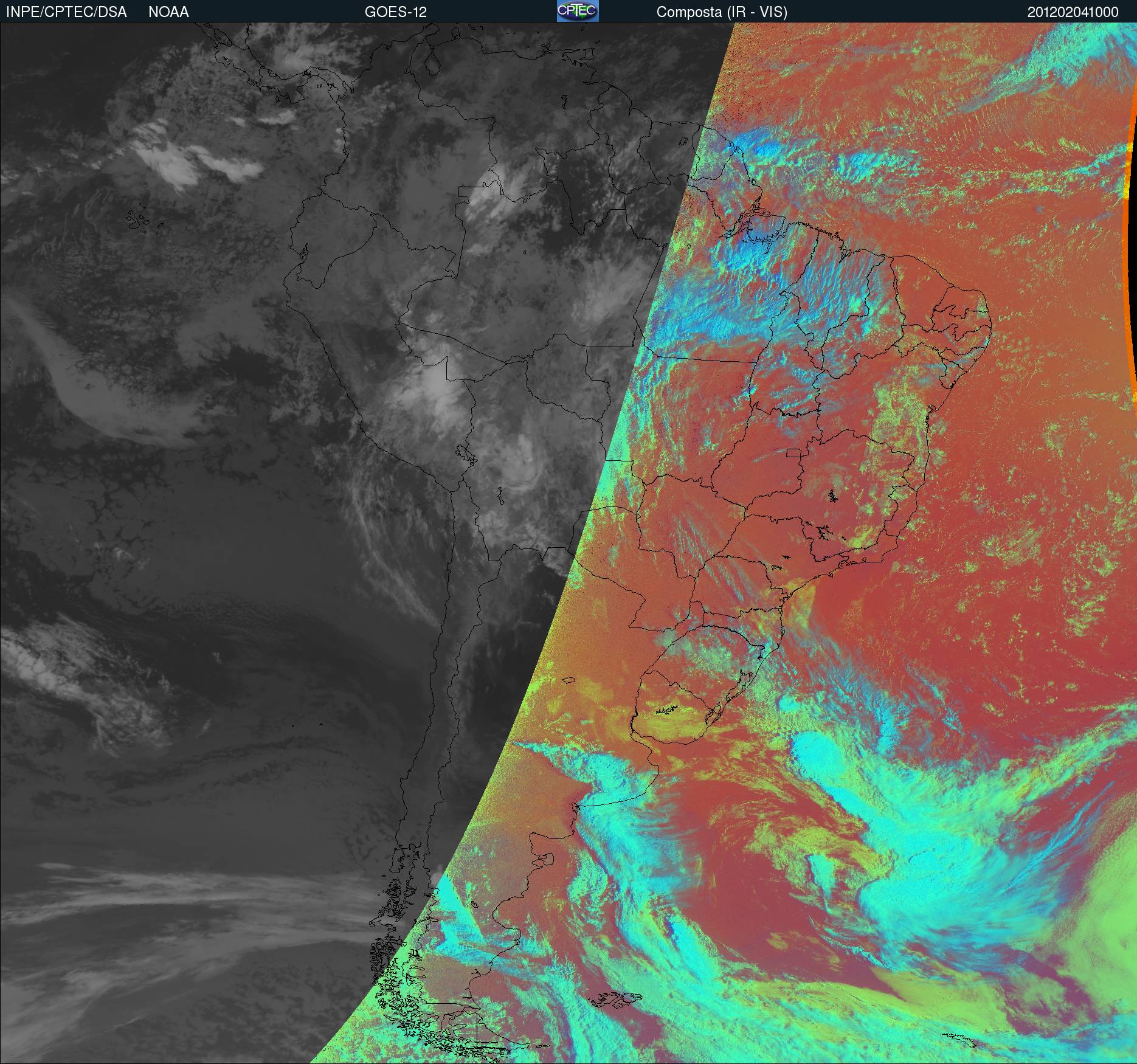
Task: Click the CPTEC logo in the header
Action: point(578,11)
